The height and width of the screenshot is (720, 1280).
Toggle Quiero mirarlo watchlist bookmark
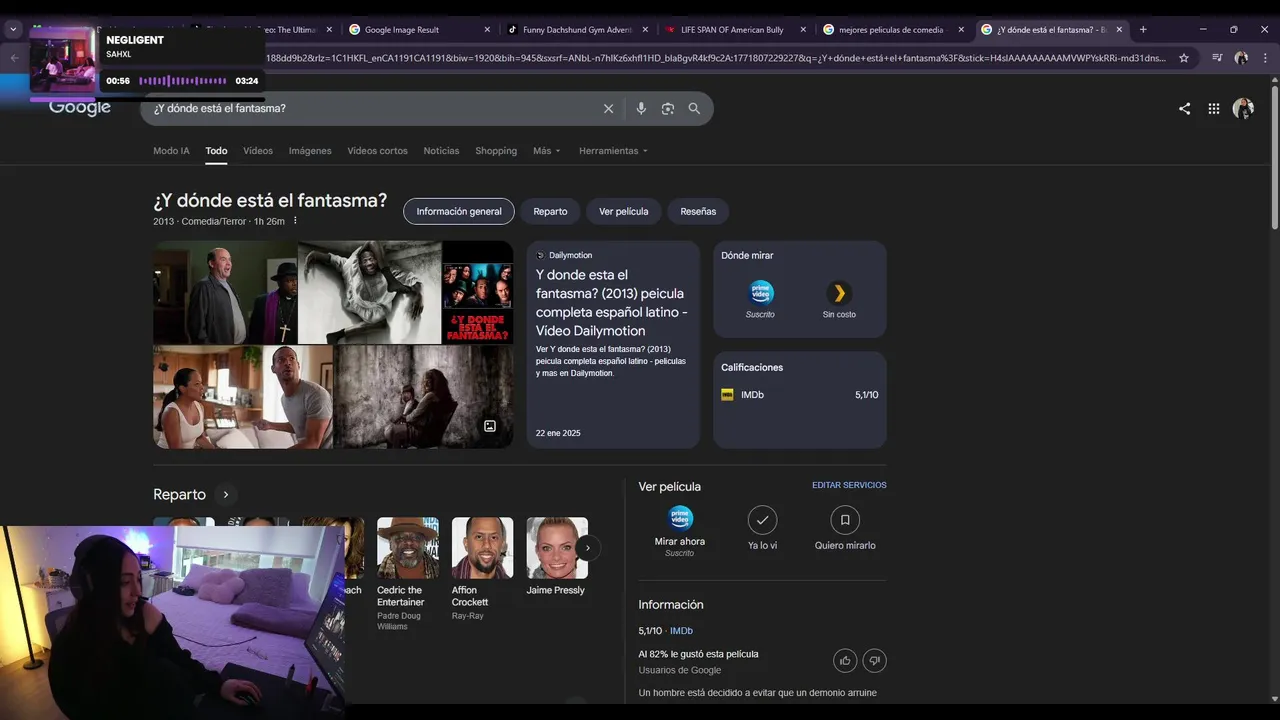[845, 520]
